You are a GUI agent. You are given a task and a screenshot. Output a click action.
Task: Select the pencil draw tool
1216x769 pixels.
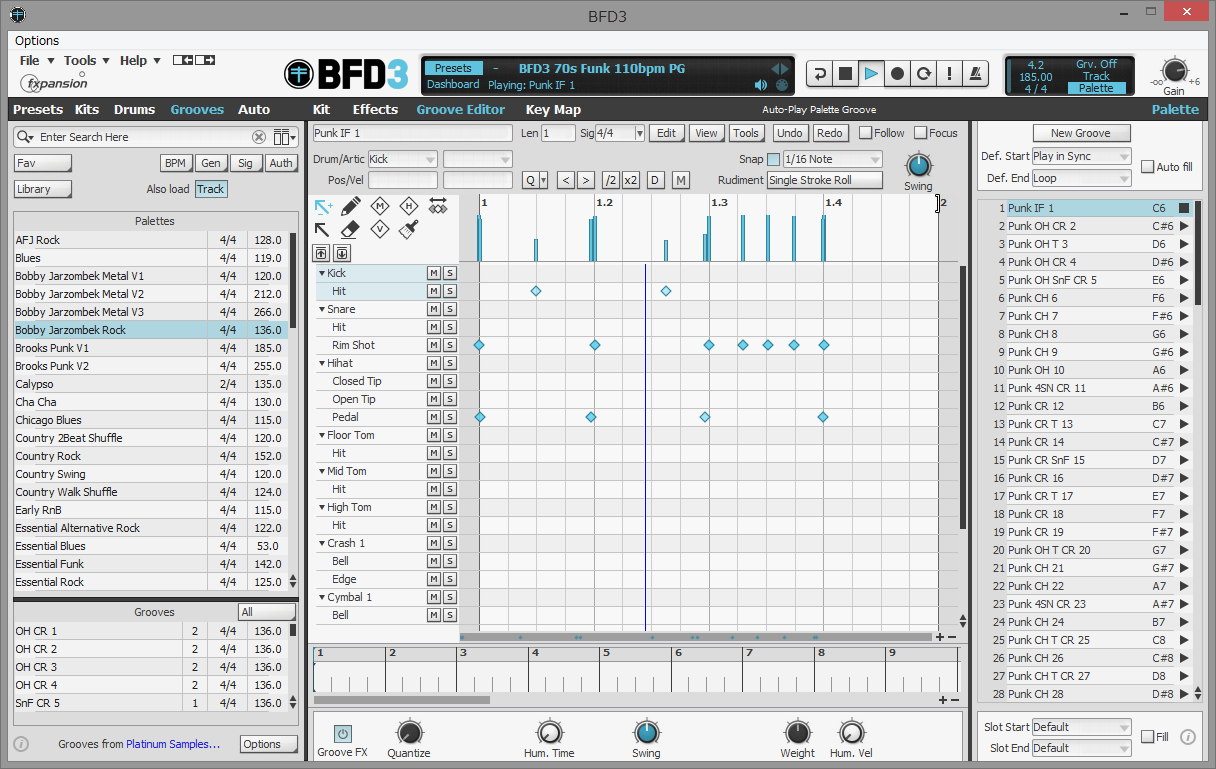tap(351, 206)
